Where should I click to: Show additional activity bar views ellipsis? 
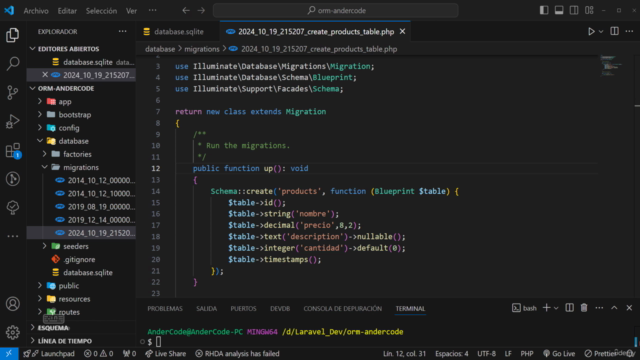pos(13,236)
